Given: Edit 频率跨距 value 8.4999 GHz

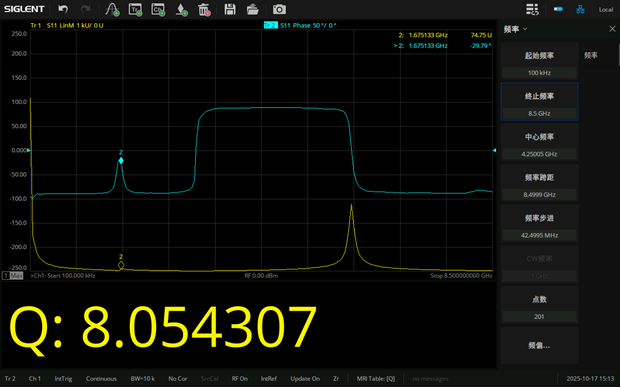Looking at the screenshot, I should [x=539, y=195].
